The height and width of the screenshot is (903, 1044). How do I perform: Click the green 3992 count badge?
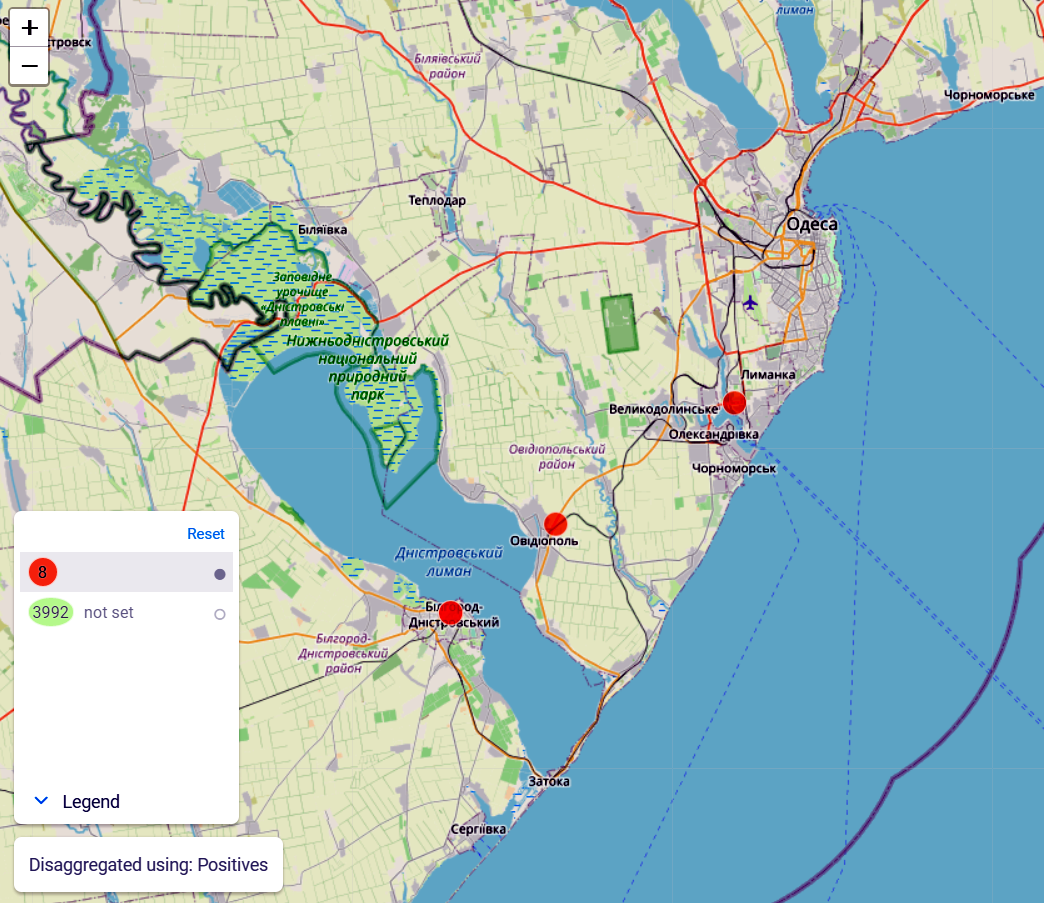pyautogui.click(x=51, y=612)
